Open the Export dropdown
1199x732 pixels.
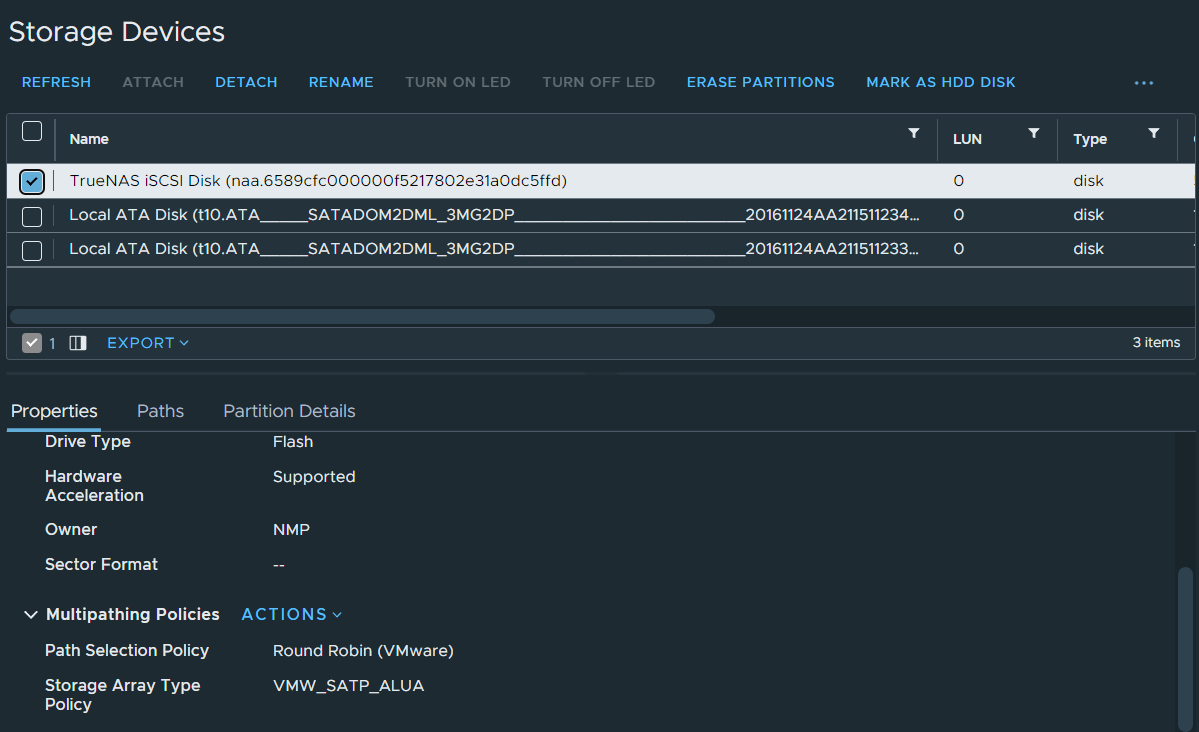(x=148, y=343)
